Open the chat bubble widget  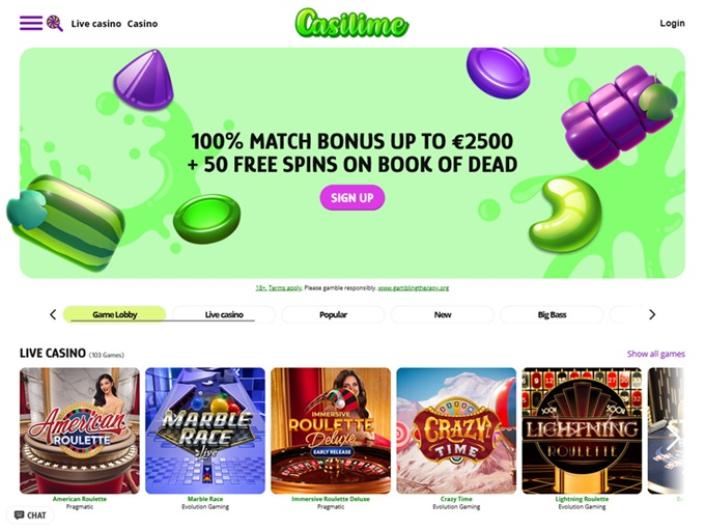coord(31,515)
